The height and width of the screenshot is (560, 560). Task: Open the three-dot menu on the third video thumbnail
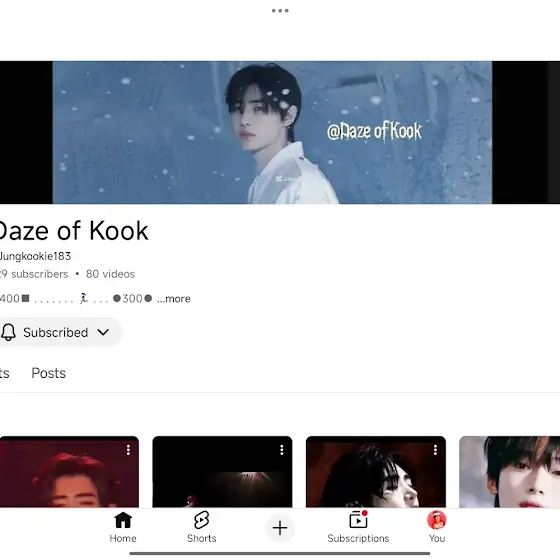435,450
